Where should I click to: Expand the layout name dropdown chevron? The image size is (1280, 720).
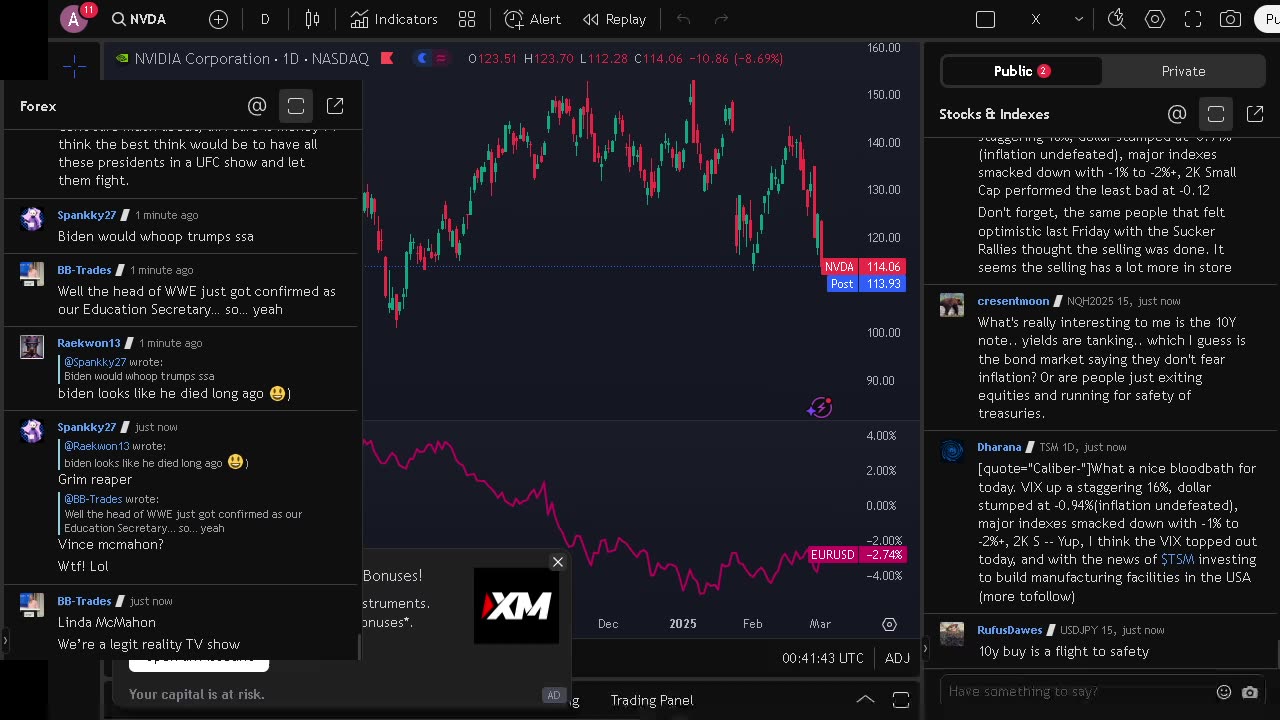[1078, 19]
